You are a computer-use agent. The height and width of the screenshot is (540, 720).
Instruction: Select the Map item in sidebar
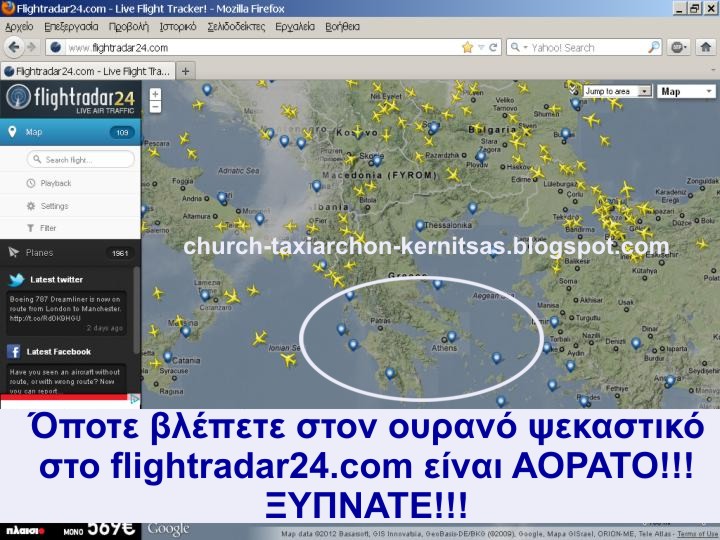tap(70, 132)
